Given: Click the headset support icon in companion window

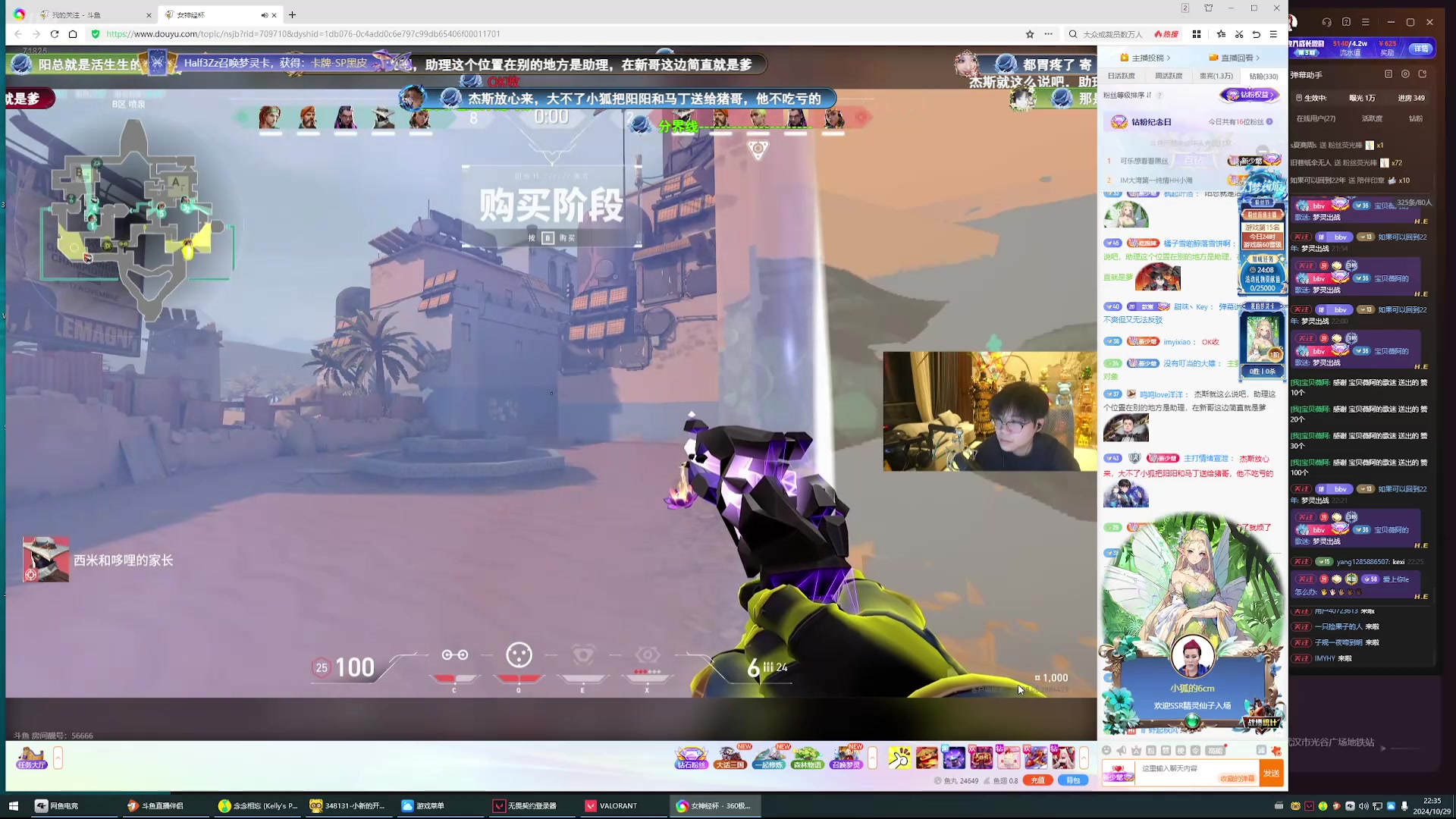Looking at the screenshot, I should click(1326, 22).
